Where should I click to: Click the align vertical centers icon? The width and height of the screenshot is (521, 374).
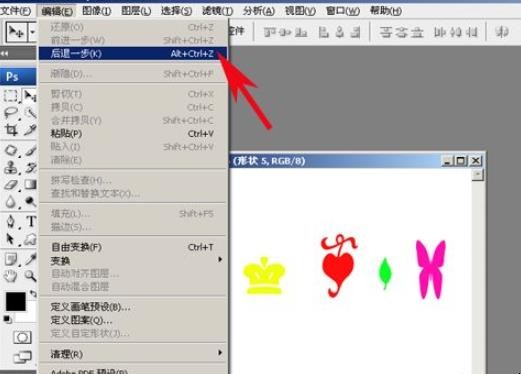(x=285, y=32)
